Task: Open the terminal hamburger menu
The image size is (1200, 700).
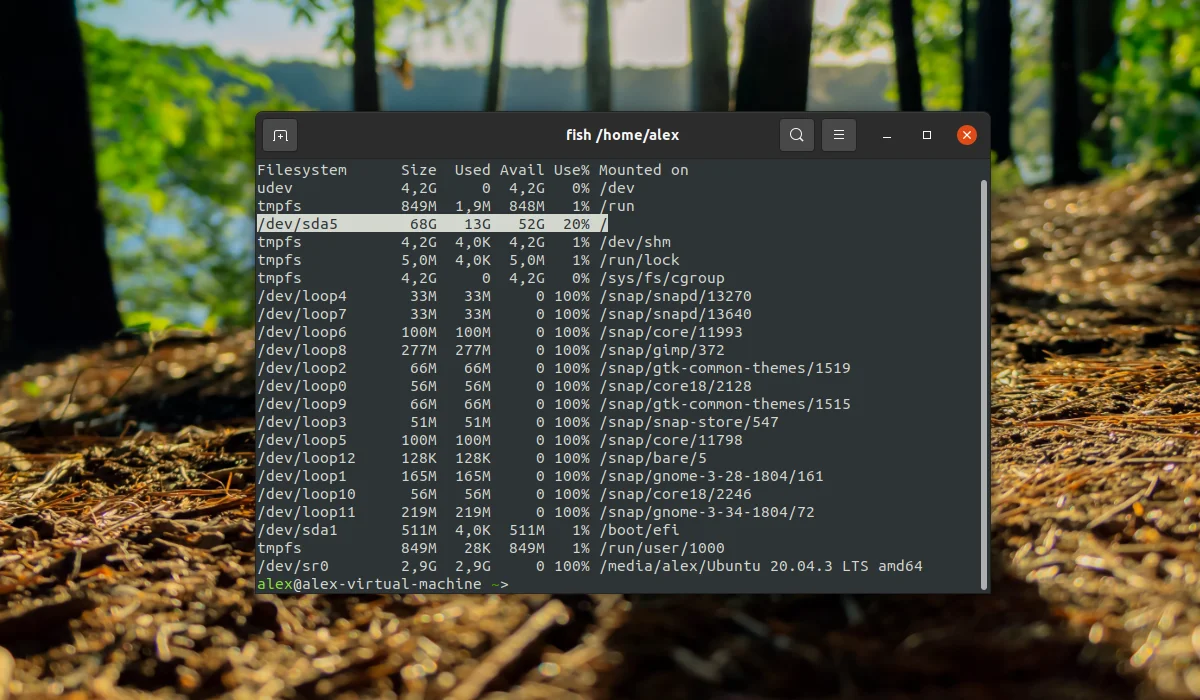Action: pyautogui.click(x=839, y=135)
